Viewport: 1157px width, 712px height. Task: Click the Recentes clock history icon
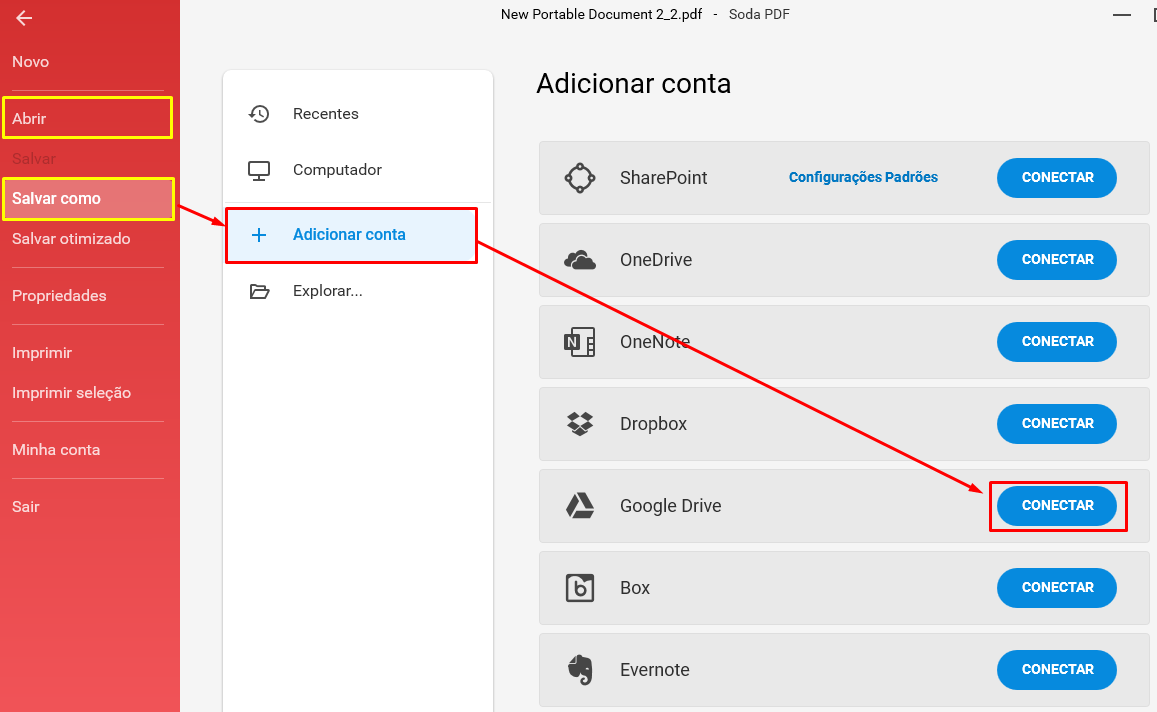(259, 114)
